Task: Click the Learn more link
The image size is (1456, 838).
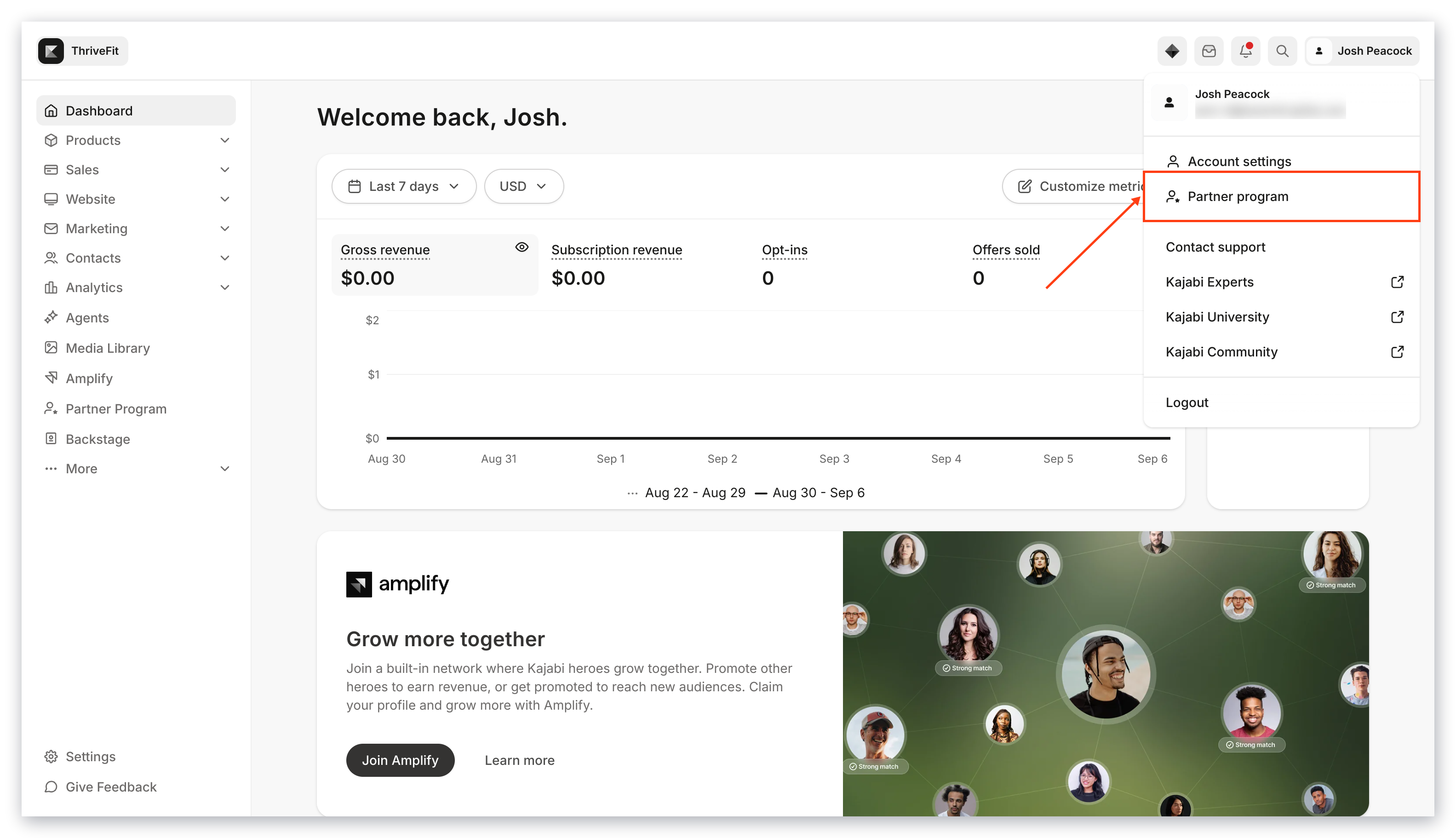Action: (519, 760)
